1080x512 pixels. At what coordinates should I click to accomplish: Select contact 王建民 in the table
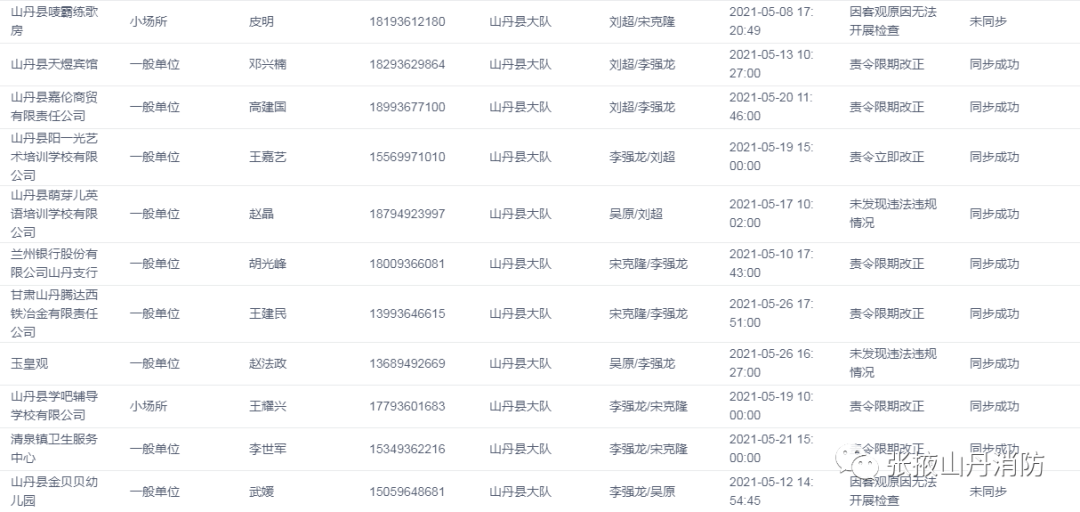point(267,314)
